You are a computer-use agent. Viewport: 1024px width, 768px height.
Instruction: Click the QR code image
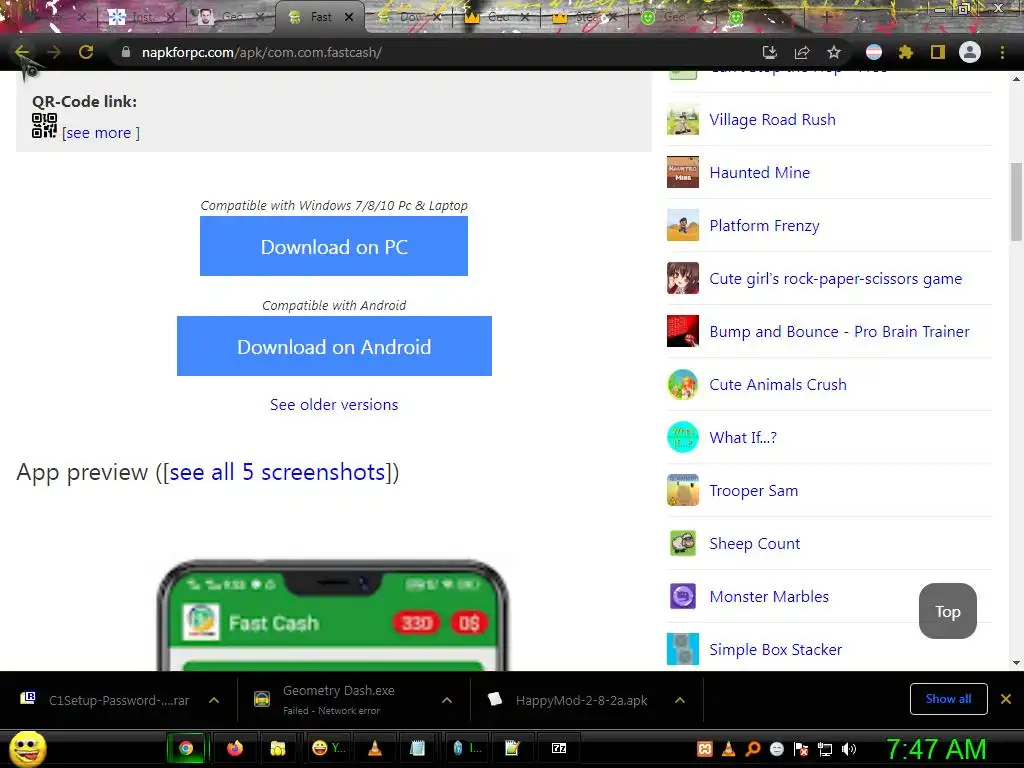pyautogui.click(x=44, y=125)
